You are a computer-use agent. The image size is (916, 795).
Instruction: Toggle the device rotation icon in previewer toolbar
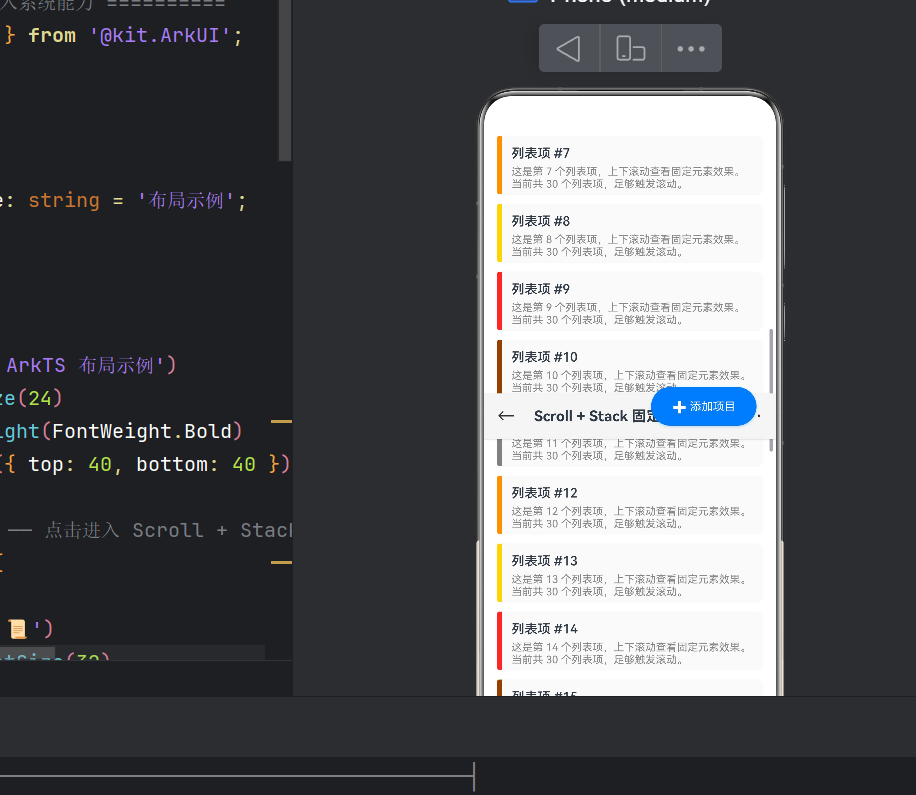point(630,48)
